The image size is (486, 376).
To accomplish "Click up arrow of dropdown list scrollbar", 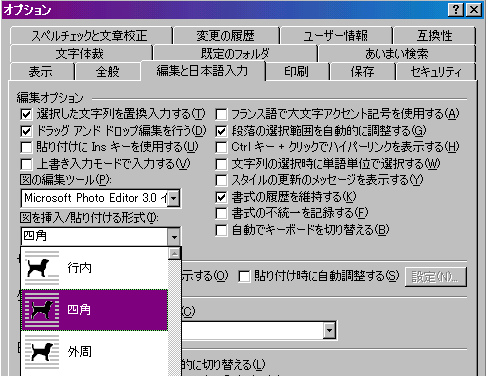I will click(174, 254).
